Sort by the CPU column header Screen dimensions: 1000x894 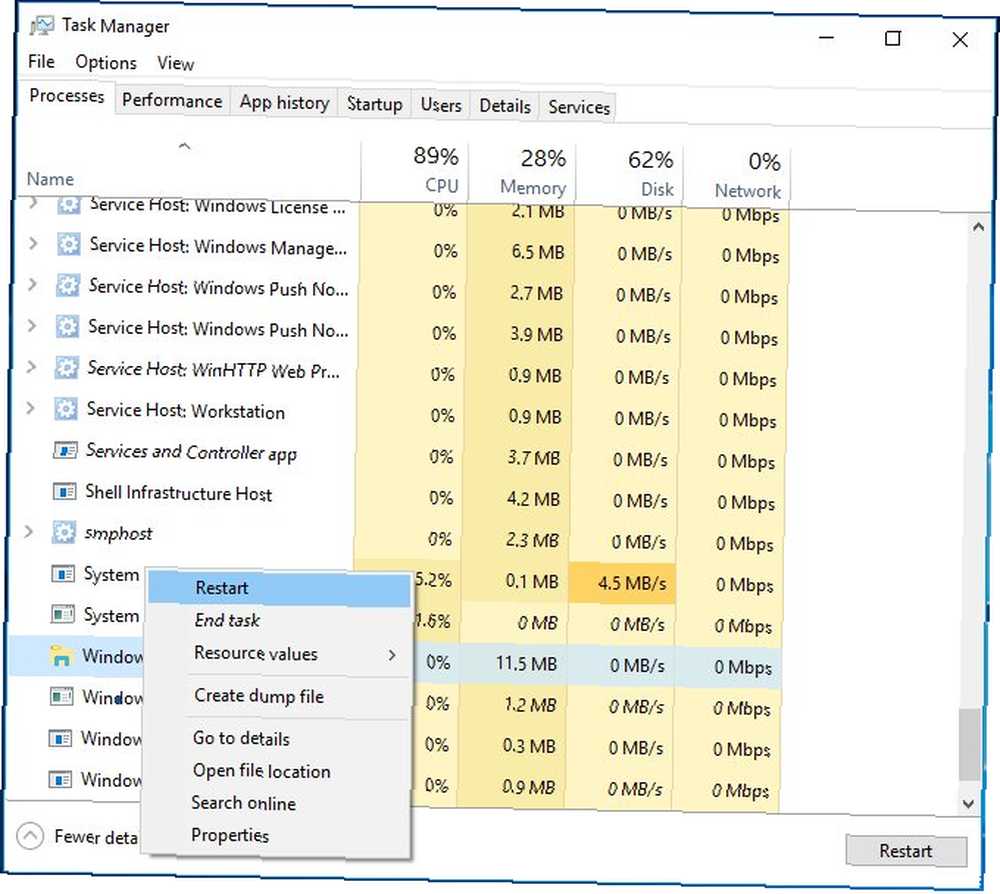point(415,170)
